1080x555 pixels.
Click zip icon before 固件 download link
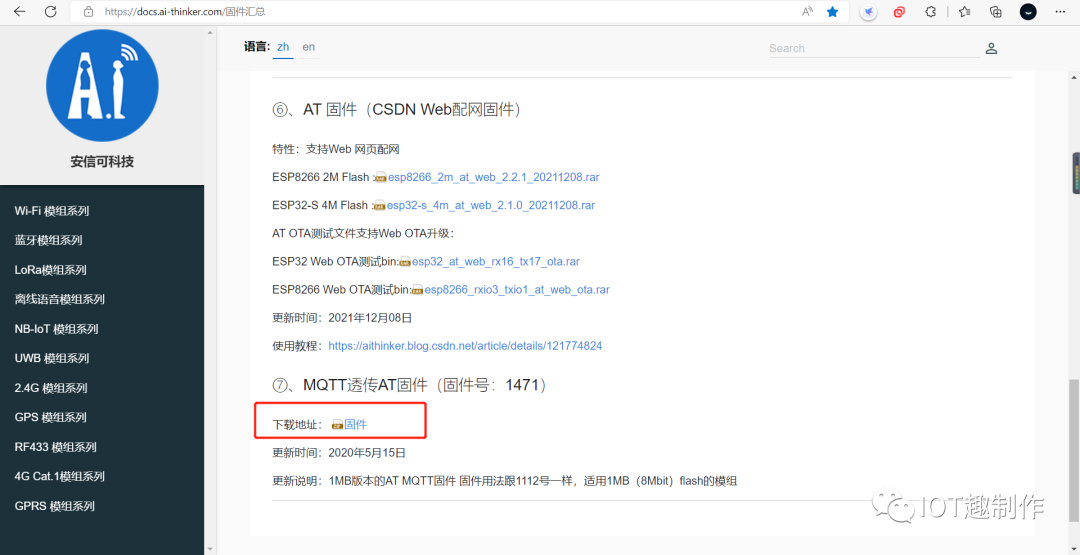click(338, 425)
